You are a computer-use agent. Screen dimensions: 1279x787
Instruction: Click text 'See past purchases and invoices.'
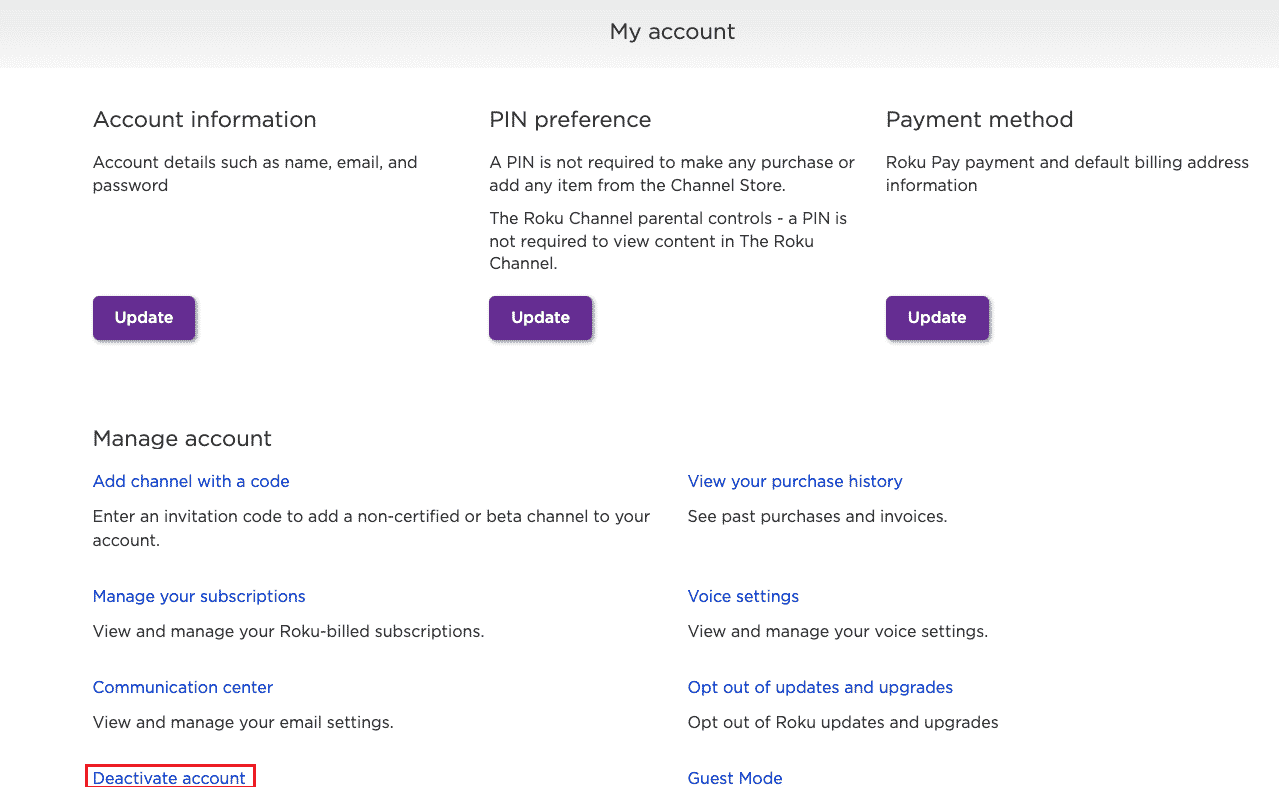(817, 517)
